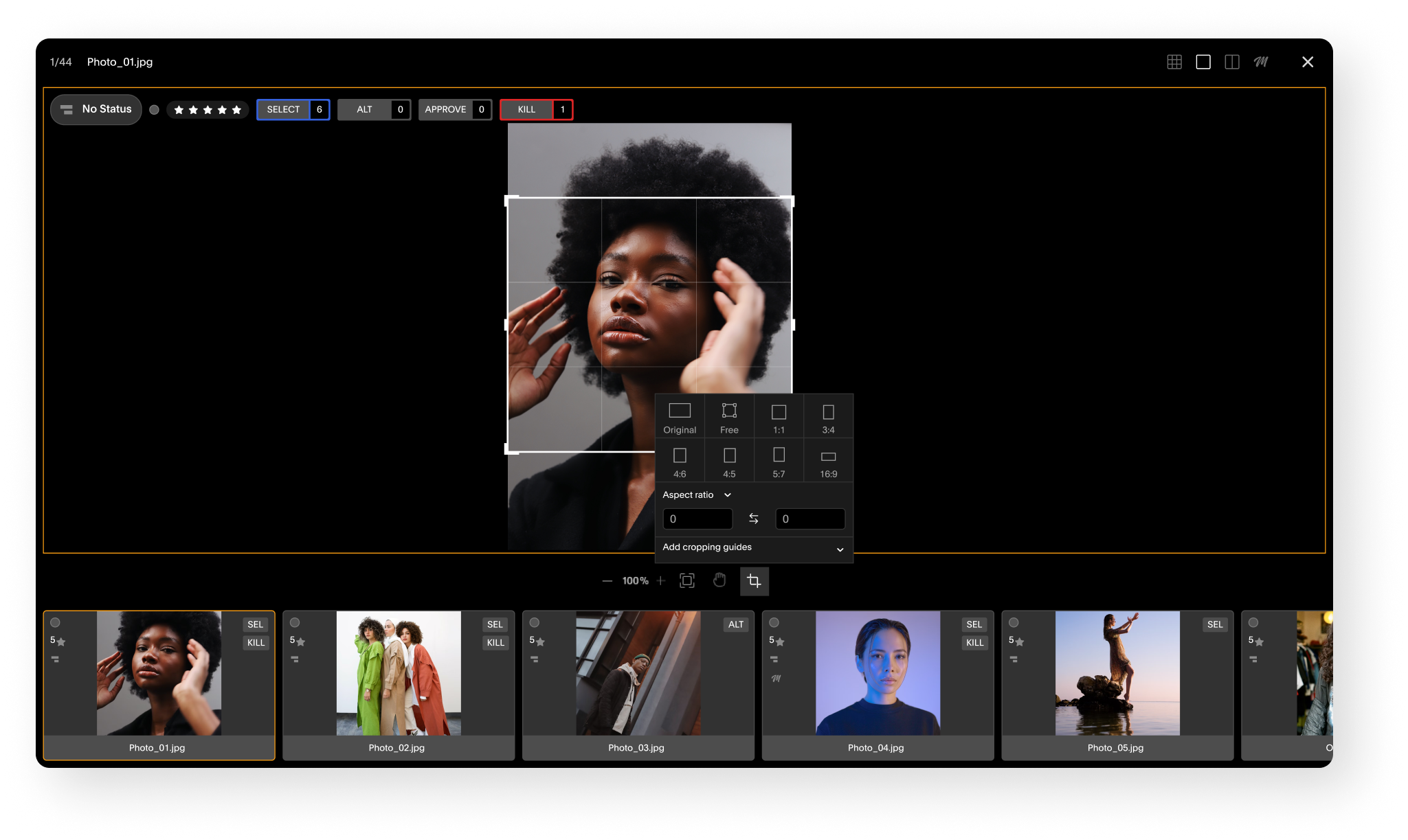
Task: Swap aspect ratio width and height
Action: pos(754,519)
